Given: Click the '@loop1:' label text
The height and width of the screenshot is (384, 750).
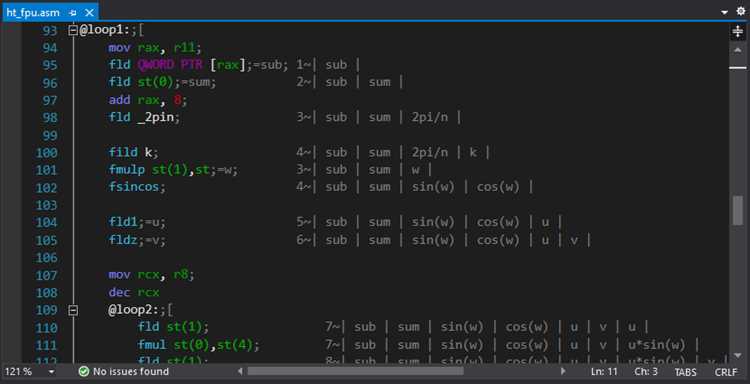Looking at the screenshot, I should [105, 30].
